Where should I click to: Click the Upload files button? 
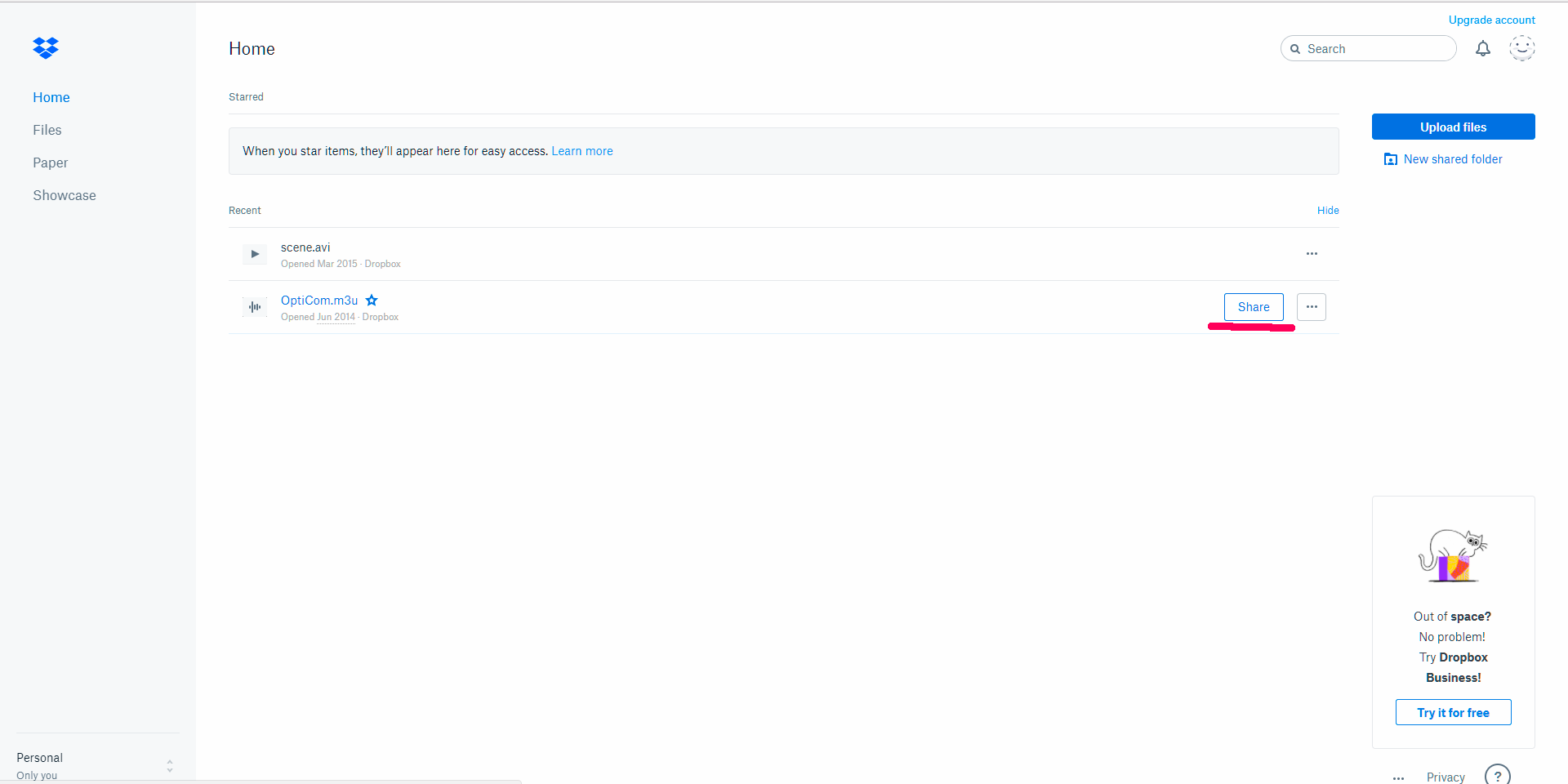(1453, 127)
